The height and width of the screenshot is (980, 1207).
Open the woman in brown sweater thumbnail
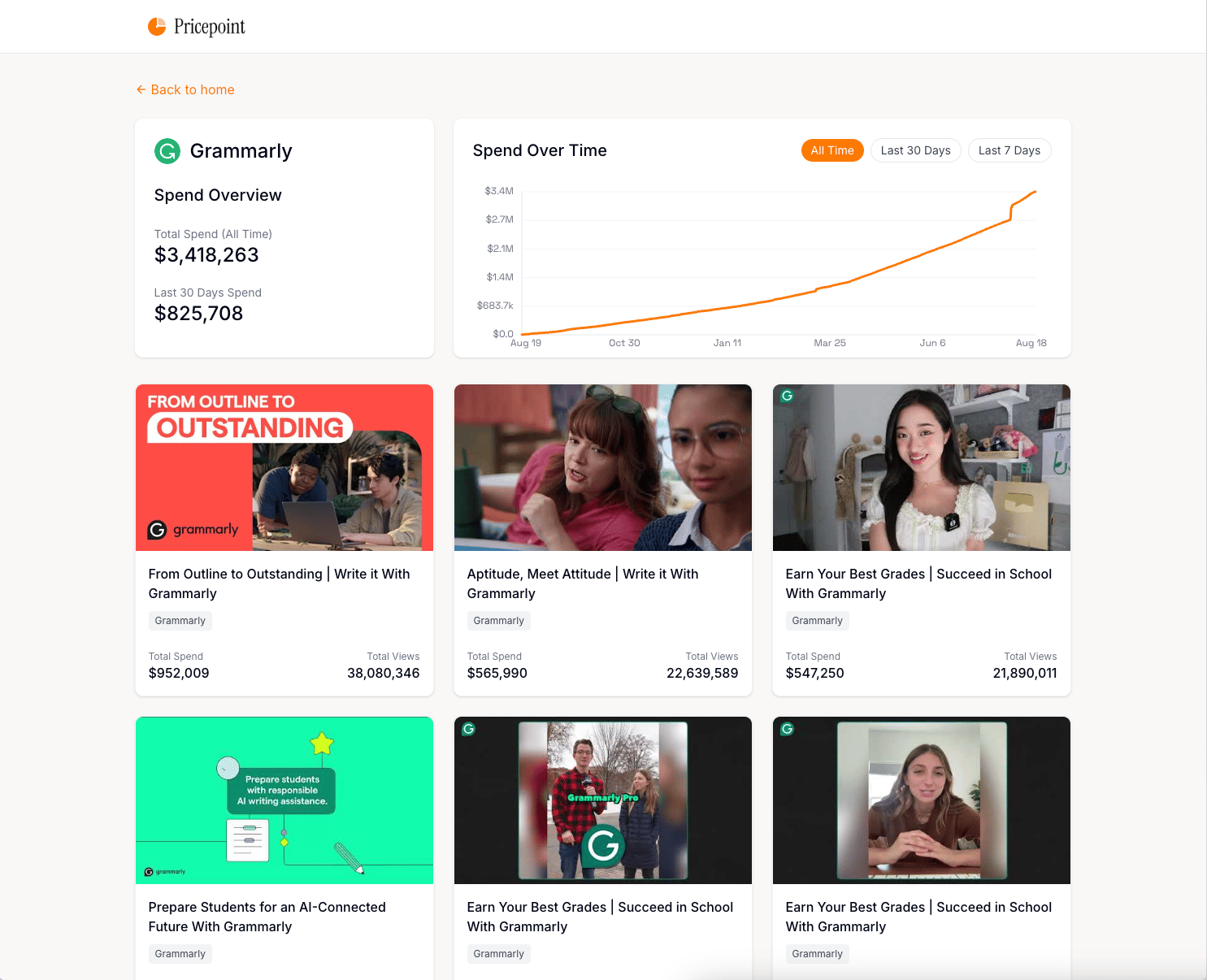(922, 800)
